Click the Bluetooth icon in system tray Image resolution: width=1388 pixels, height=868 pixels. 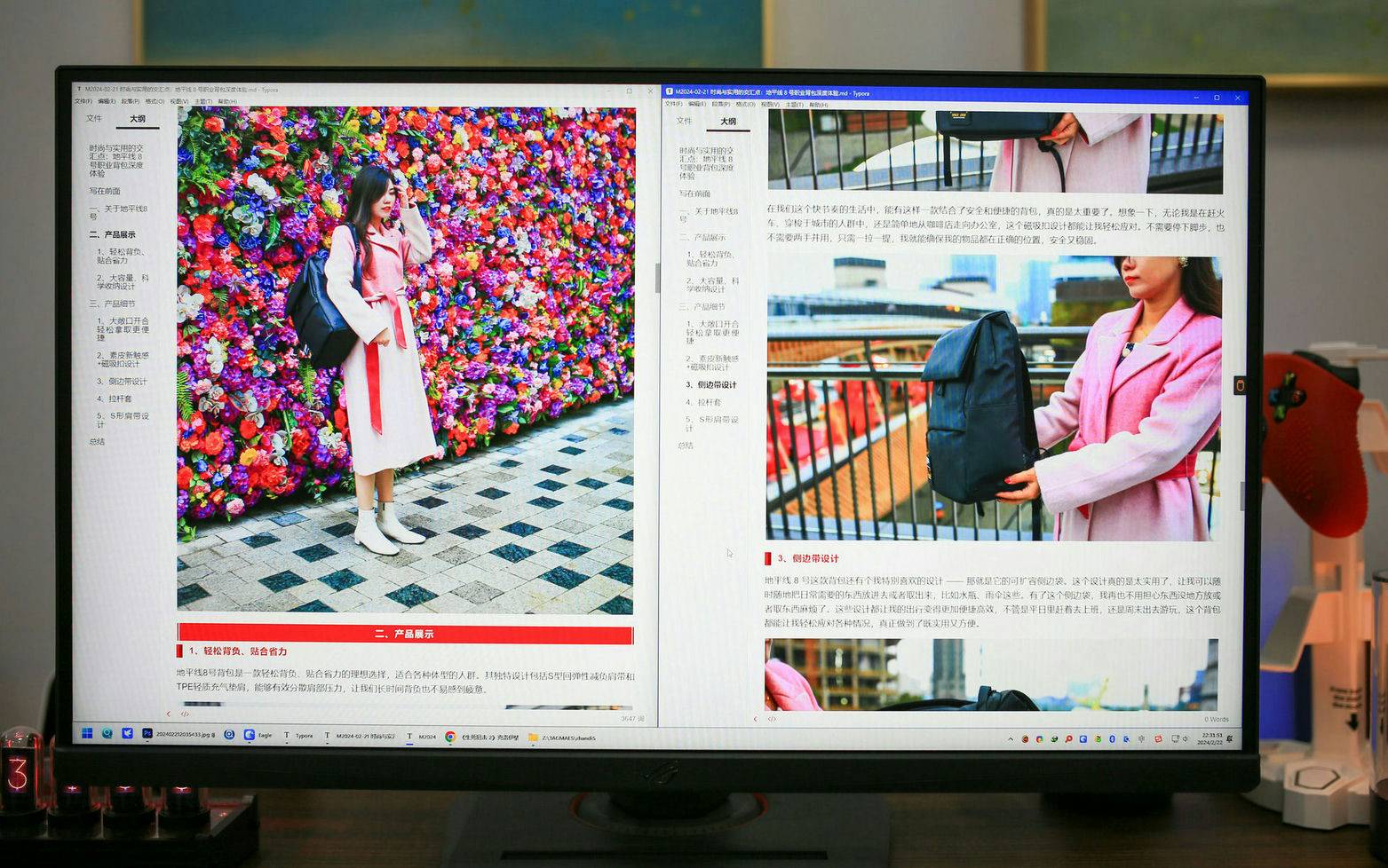click(1112, 739)
